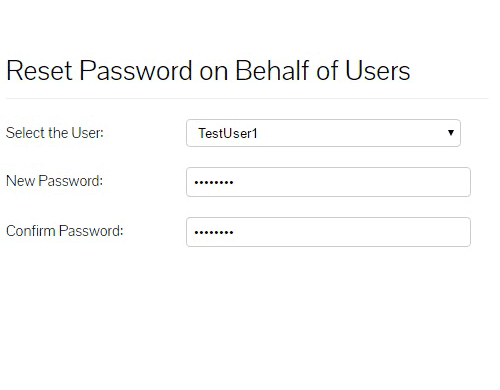Focus the Confirm Password input field
This screenshot has height=390, width=500.
[x=328, y=232]
